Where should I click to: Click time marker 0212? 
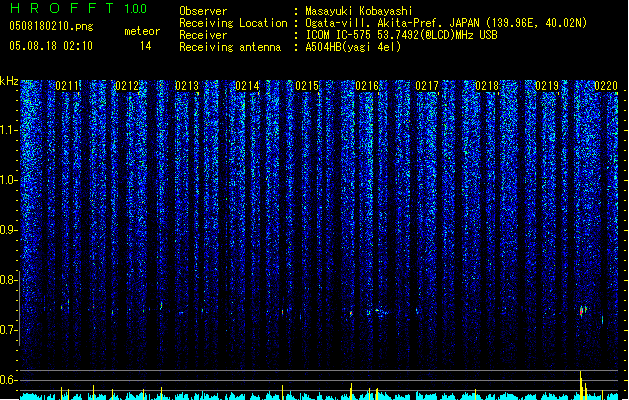127,86
